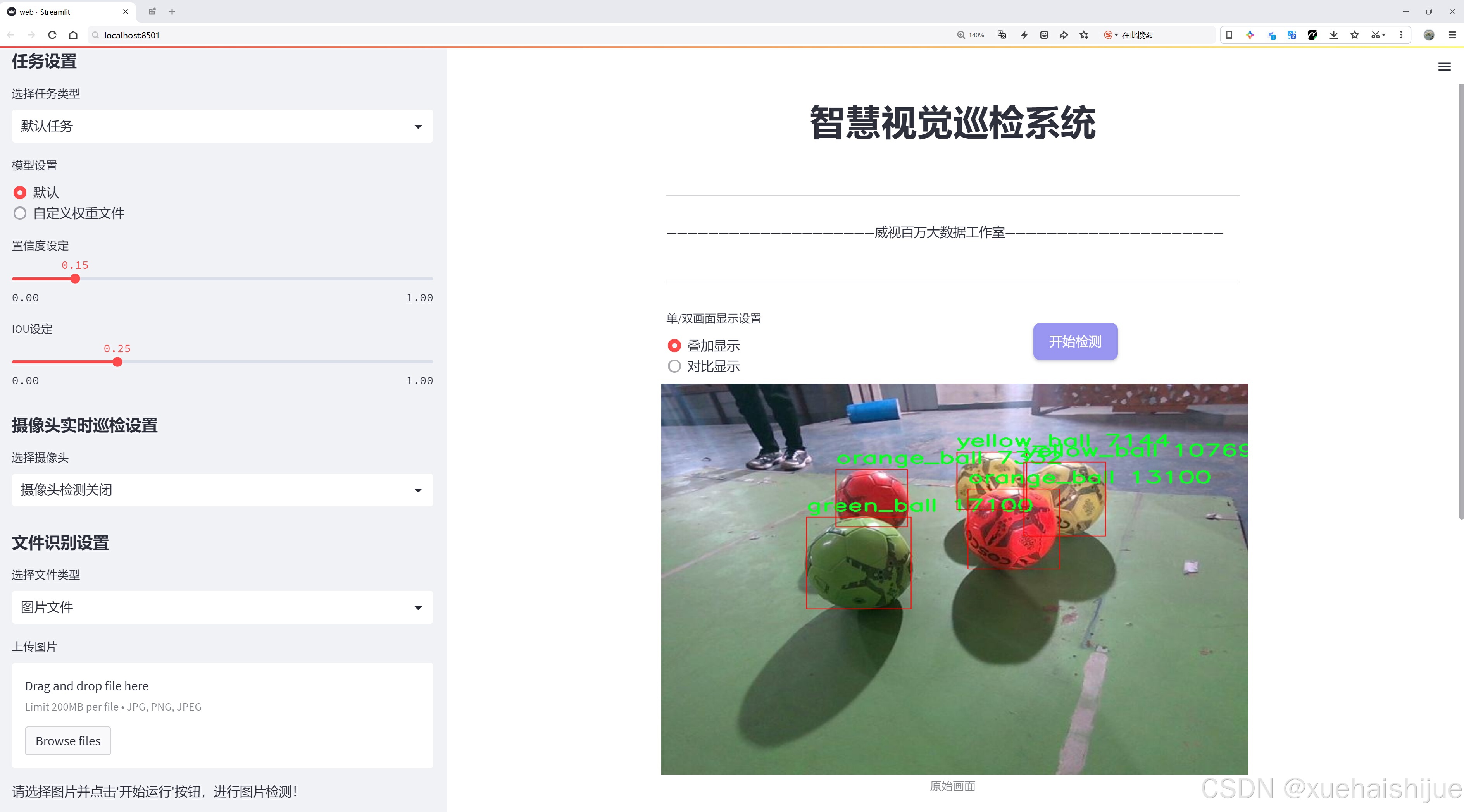Screen dimensions: 1464x812
Task: Click the blue bird notification extension icon
Action: point(1271,34)
